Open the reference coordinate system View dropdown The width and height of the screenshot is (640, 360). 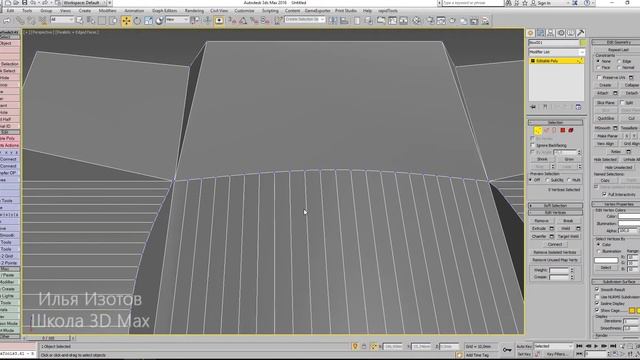click(x=177, y=20)
